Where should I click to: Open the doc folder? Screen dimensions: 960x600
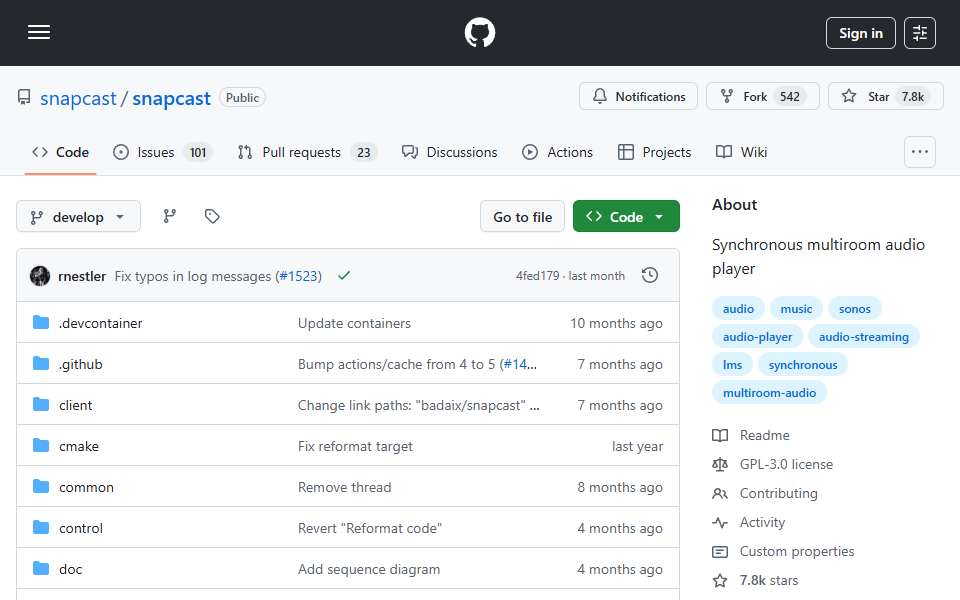tap(70, 569)
